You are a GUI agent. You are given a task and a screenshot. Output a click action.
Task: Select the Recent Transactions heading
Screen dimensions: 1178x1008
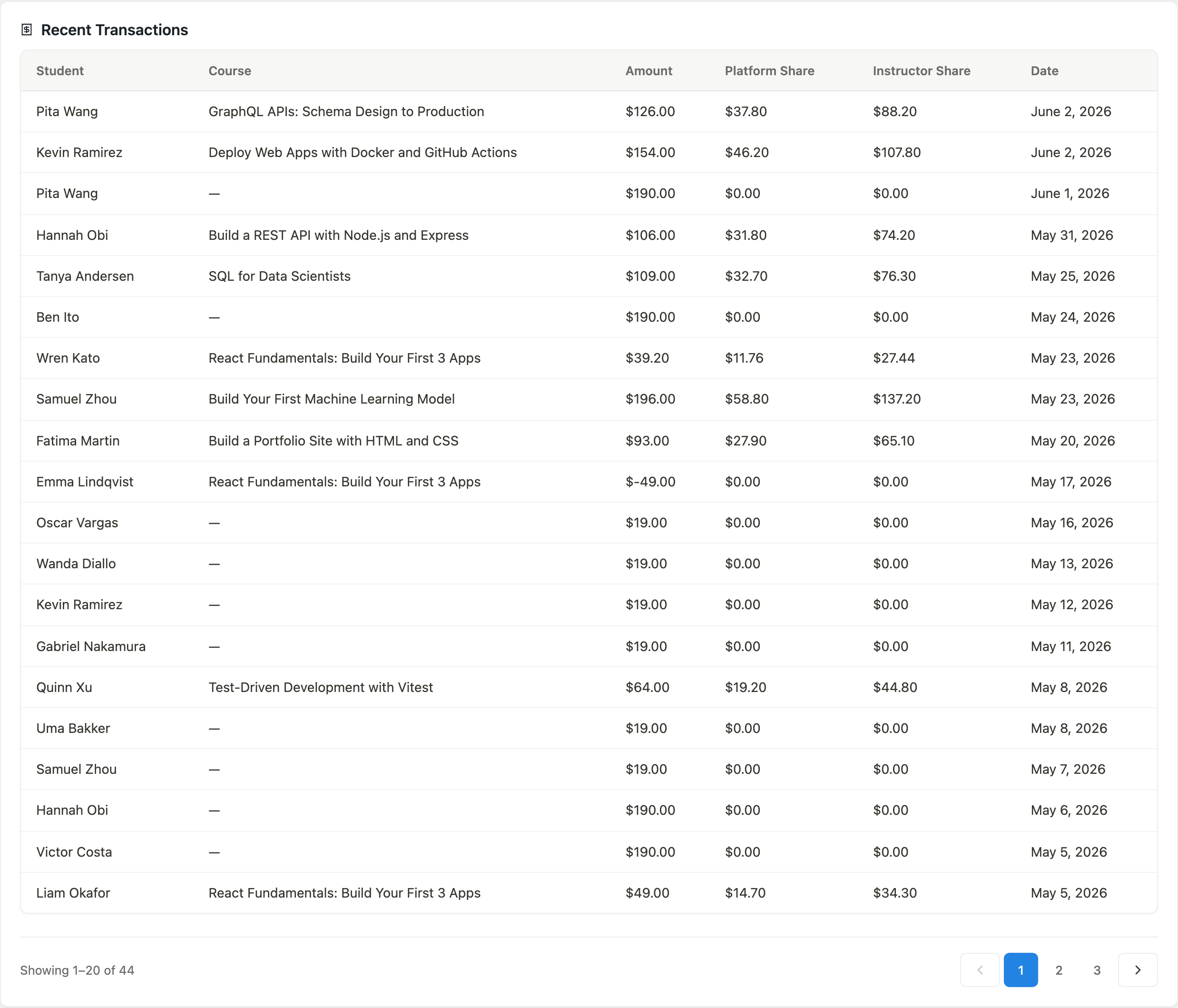pos(114,30)
